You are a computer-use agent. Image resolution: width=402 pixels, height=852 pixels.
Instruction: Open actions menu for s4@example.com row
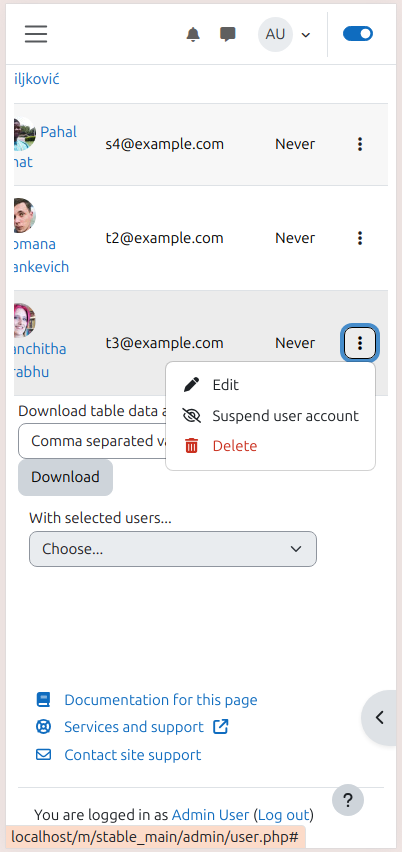(x=360, y=144)
